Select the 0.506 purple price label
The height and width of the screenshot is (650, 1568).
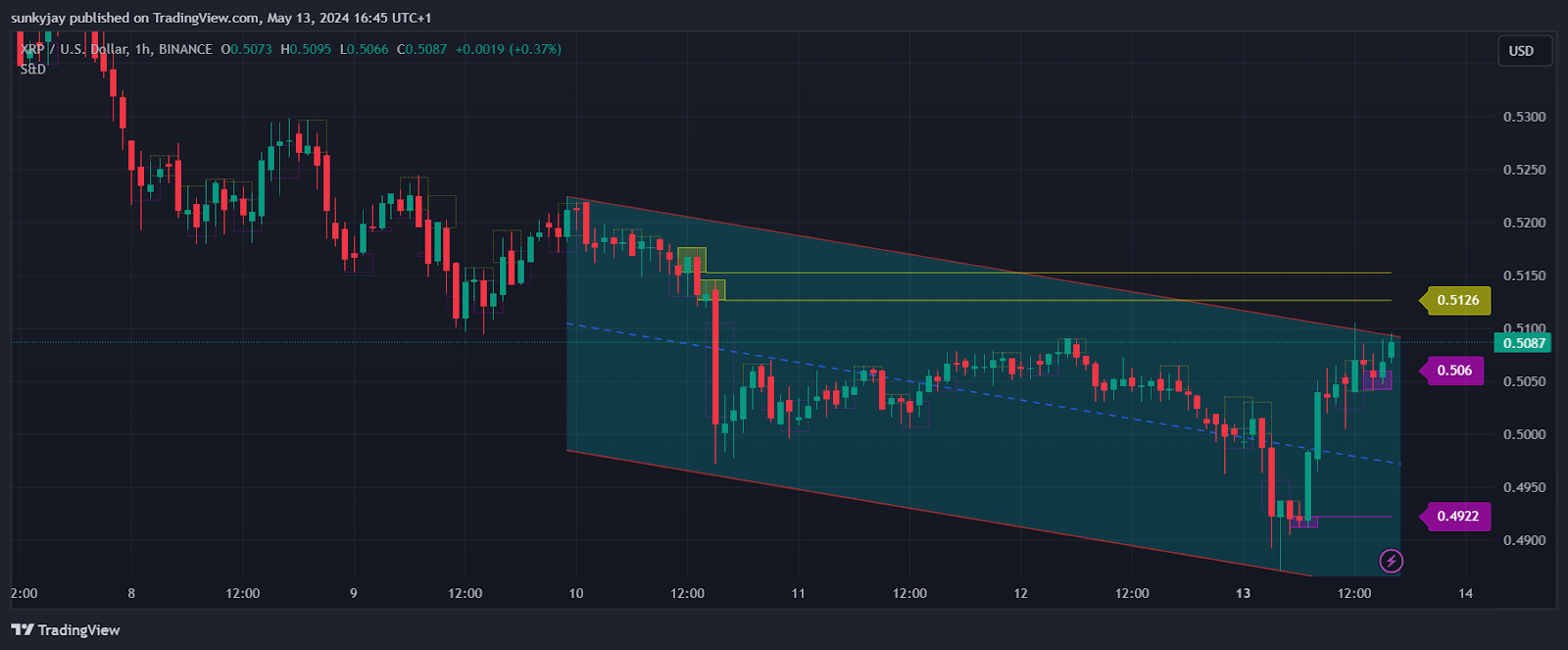click(x=1453, y=371)
